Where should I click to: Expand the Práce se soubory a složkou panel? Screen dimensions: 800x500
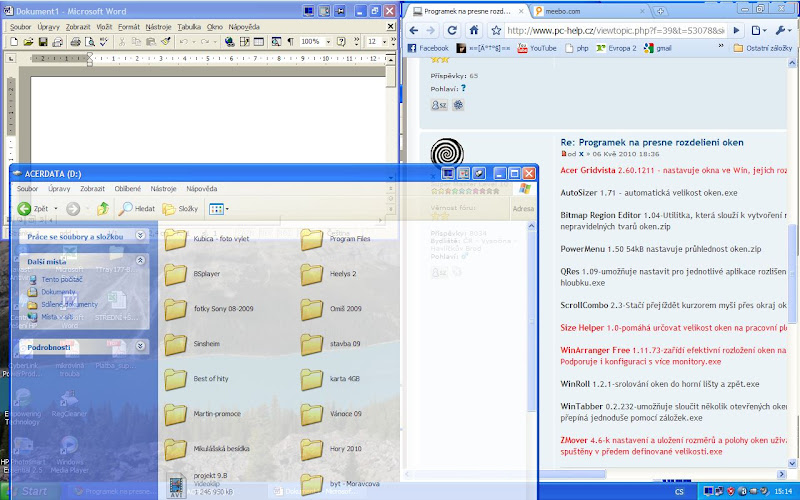(x=140, y=235)
